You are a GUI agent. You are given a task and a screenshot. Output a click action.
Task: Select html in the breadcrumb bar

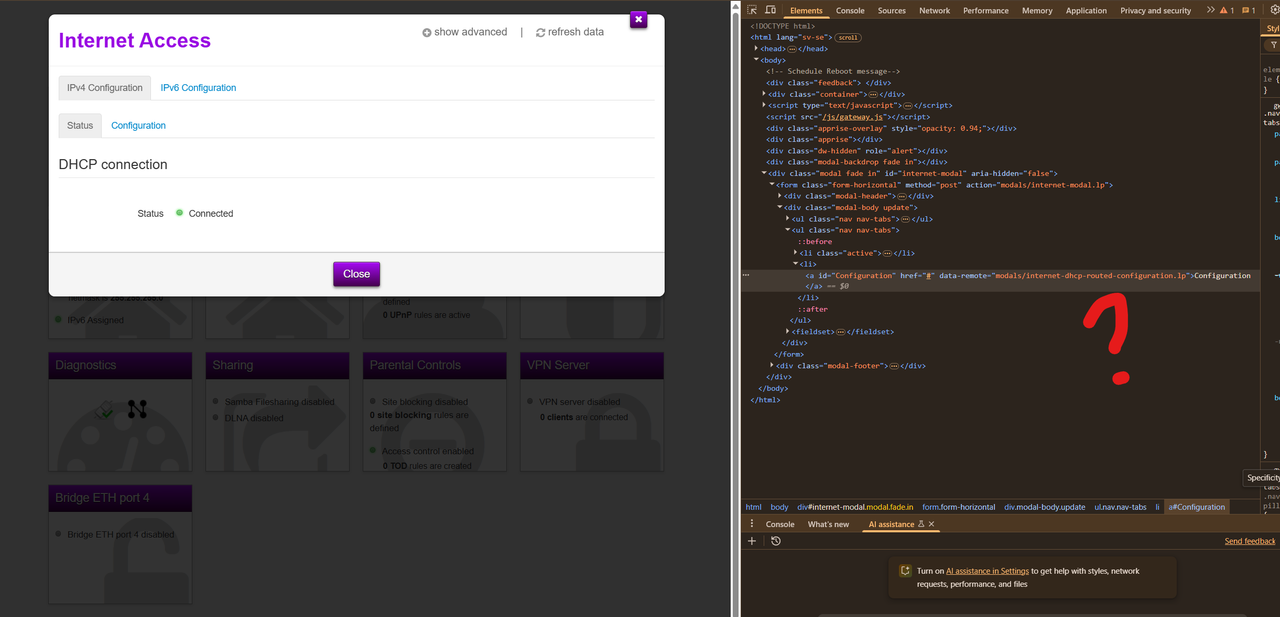(753, 507)
